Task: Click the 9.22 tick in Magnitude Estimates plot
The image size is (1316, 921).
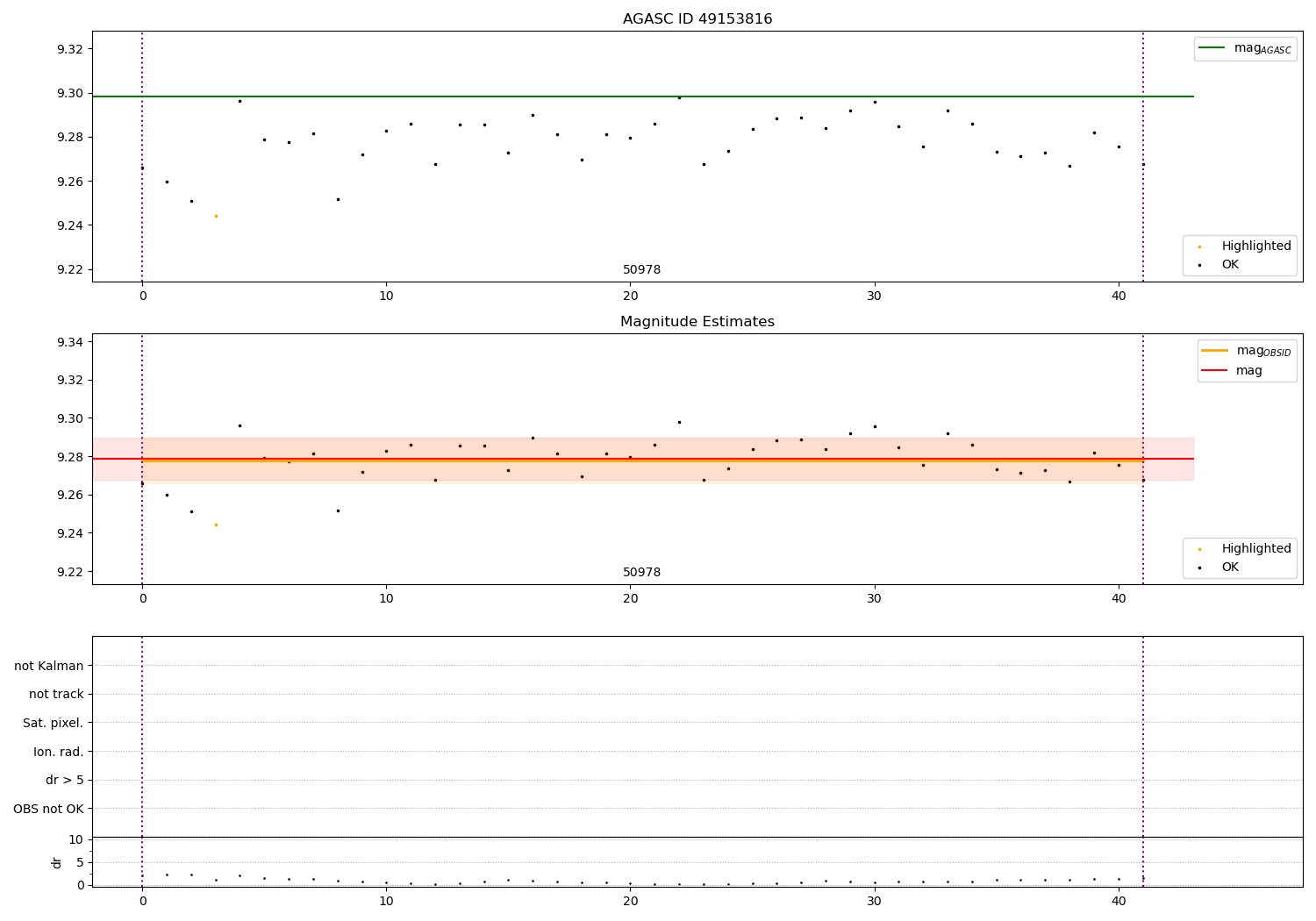Action: coord(69,572)
